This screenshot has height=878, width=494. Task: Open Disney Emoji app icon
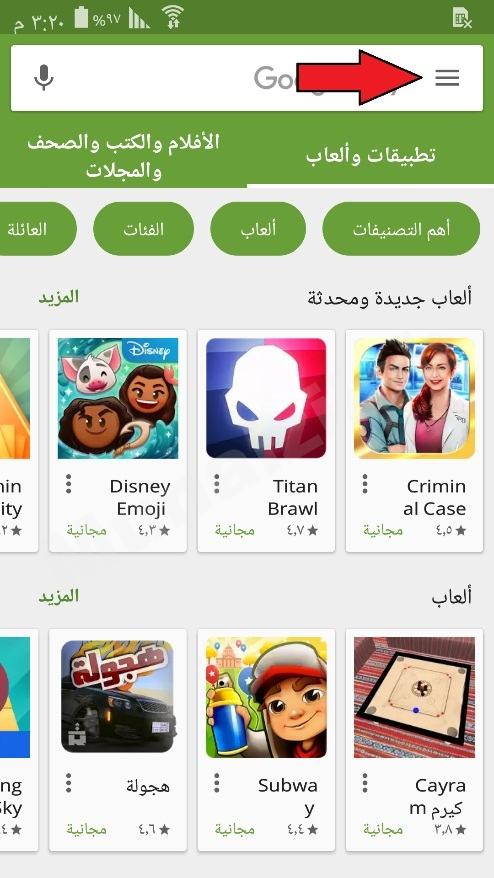tap(118, 398)
